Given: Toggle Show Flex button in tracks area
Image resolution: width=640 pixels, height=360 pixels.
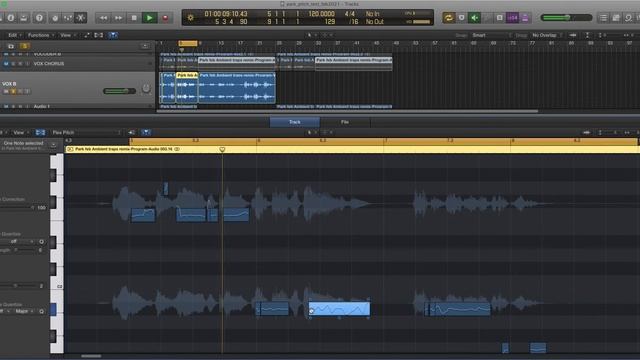Looking at the screenshot, I should click(x=99, y=36).
